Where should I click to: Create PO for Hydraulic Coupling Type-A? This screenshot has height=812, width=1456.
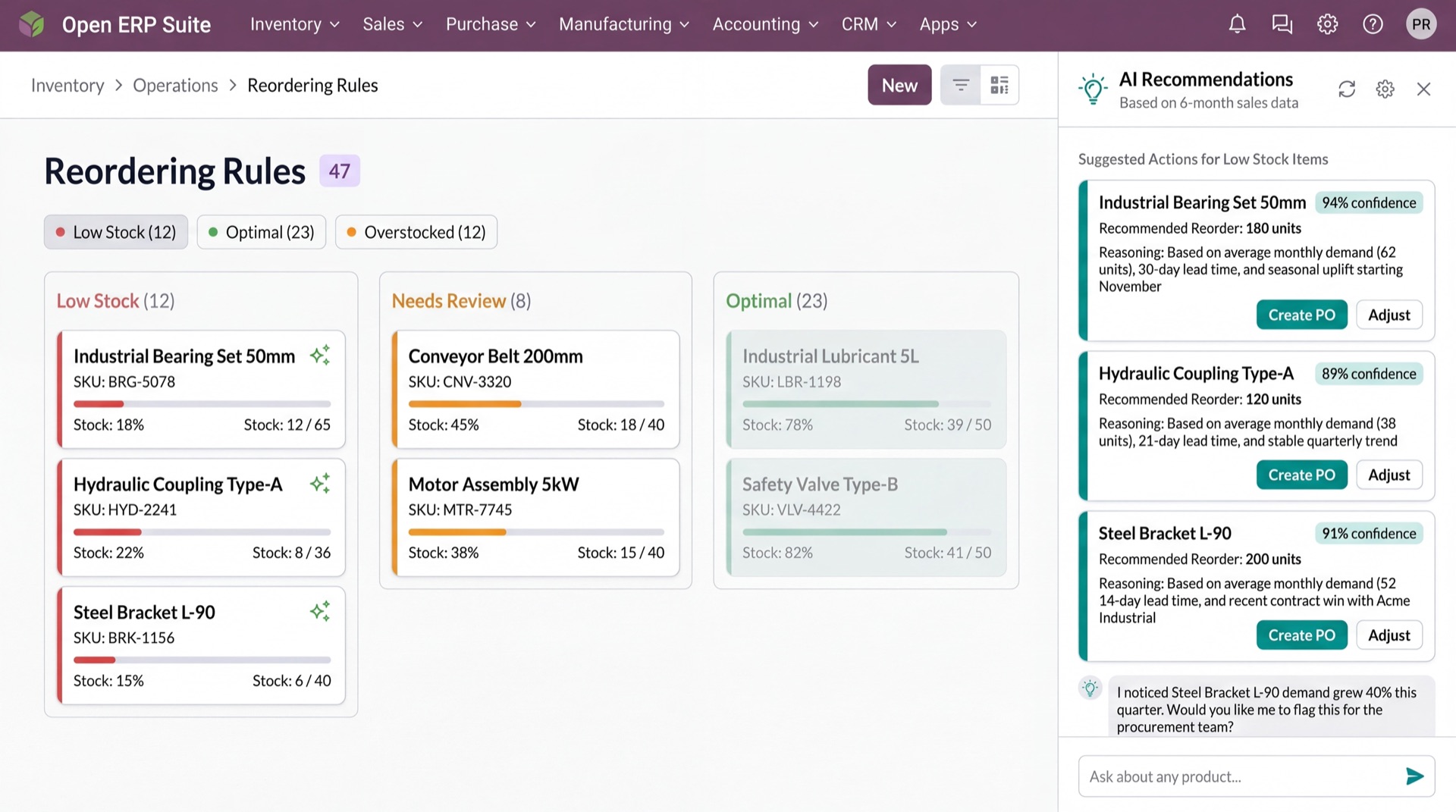pyautogui.click(x=1301, y=475)
